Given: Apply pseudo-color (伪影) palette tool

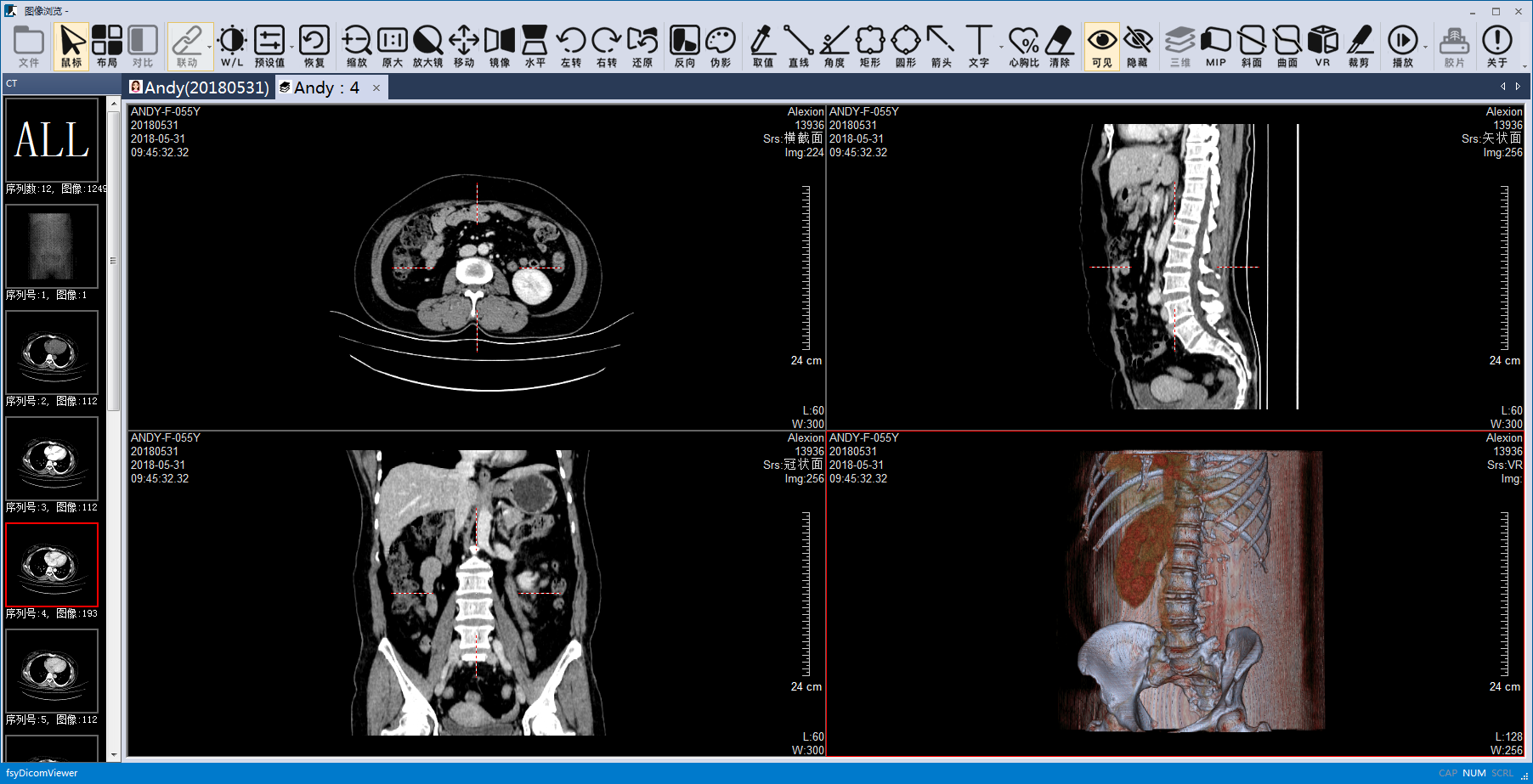Looking at the screenshot, I should 720,46.
